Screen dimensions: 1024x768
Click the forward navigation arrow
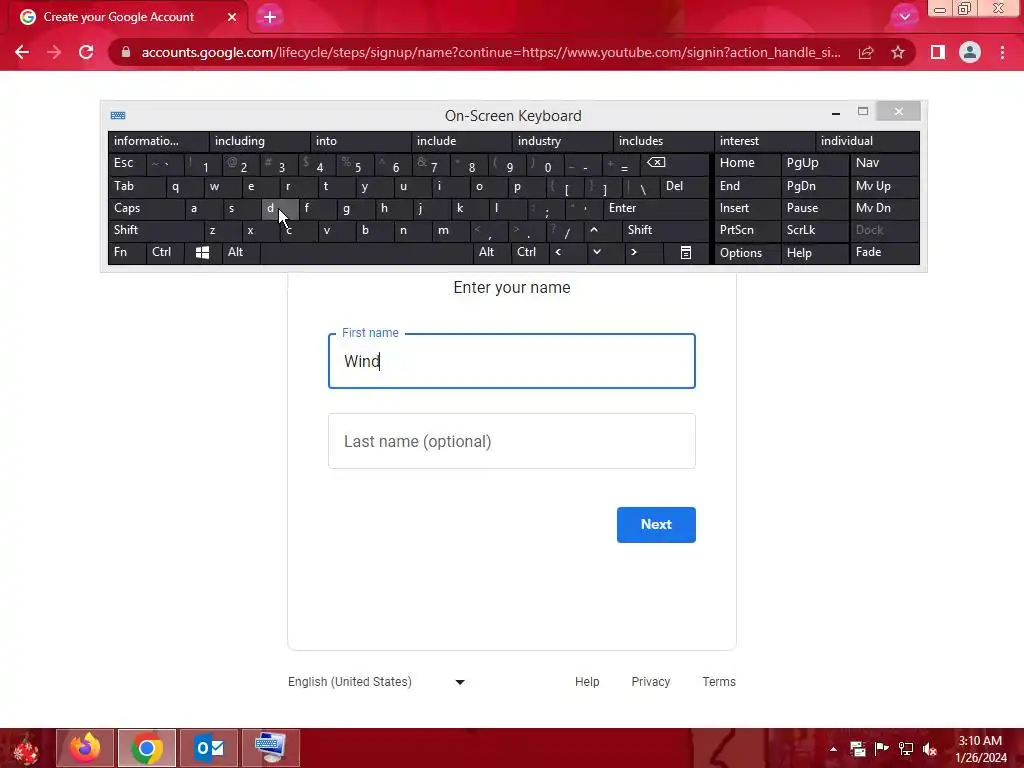pos(54,52)
